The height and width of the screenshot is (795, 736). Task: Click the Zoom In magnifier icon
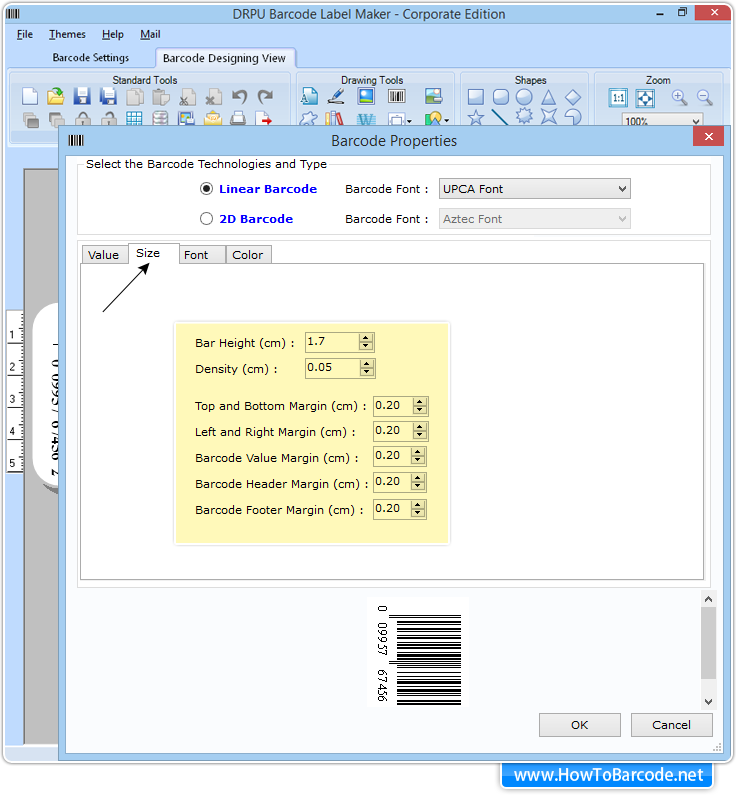(679, 97)
